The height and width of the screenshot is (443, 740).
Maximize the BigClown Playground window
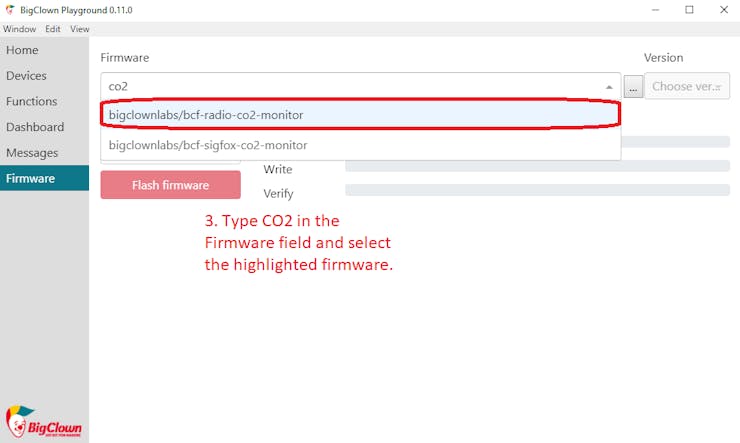689,10
